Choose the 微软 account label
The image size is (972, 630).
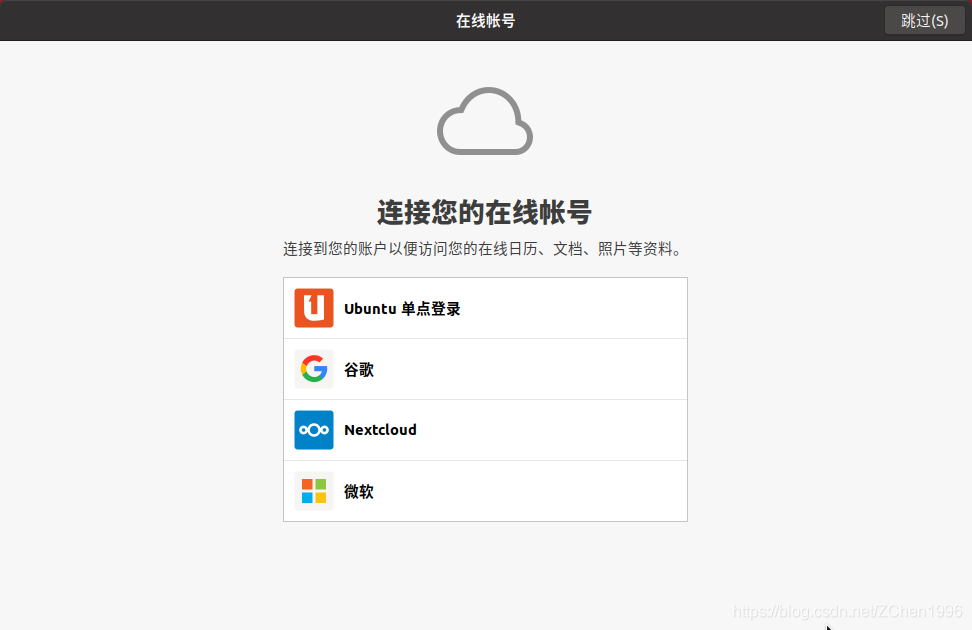click(x=359, y=492)
